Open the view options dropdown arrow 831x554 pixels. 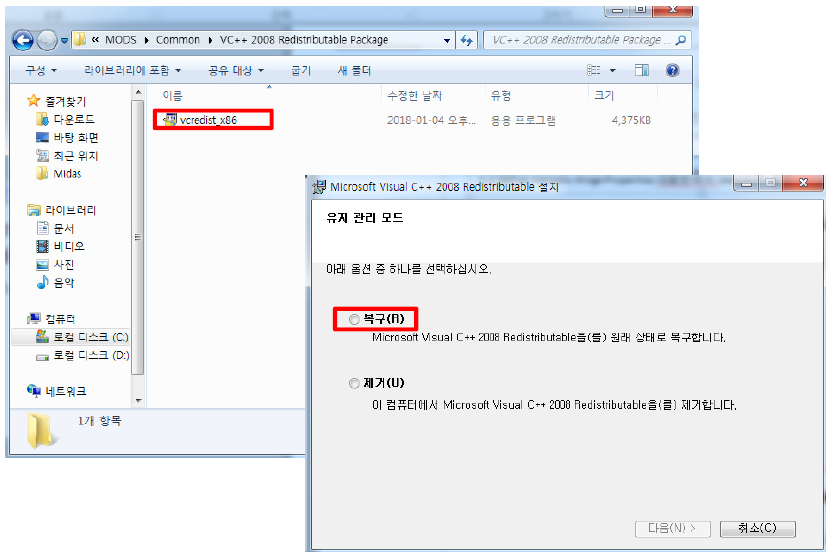click(613, 71)
